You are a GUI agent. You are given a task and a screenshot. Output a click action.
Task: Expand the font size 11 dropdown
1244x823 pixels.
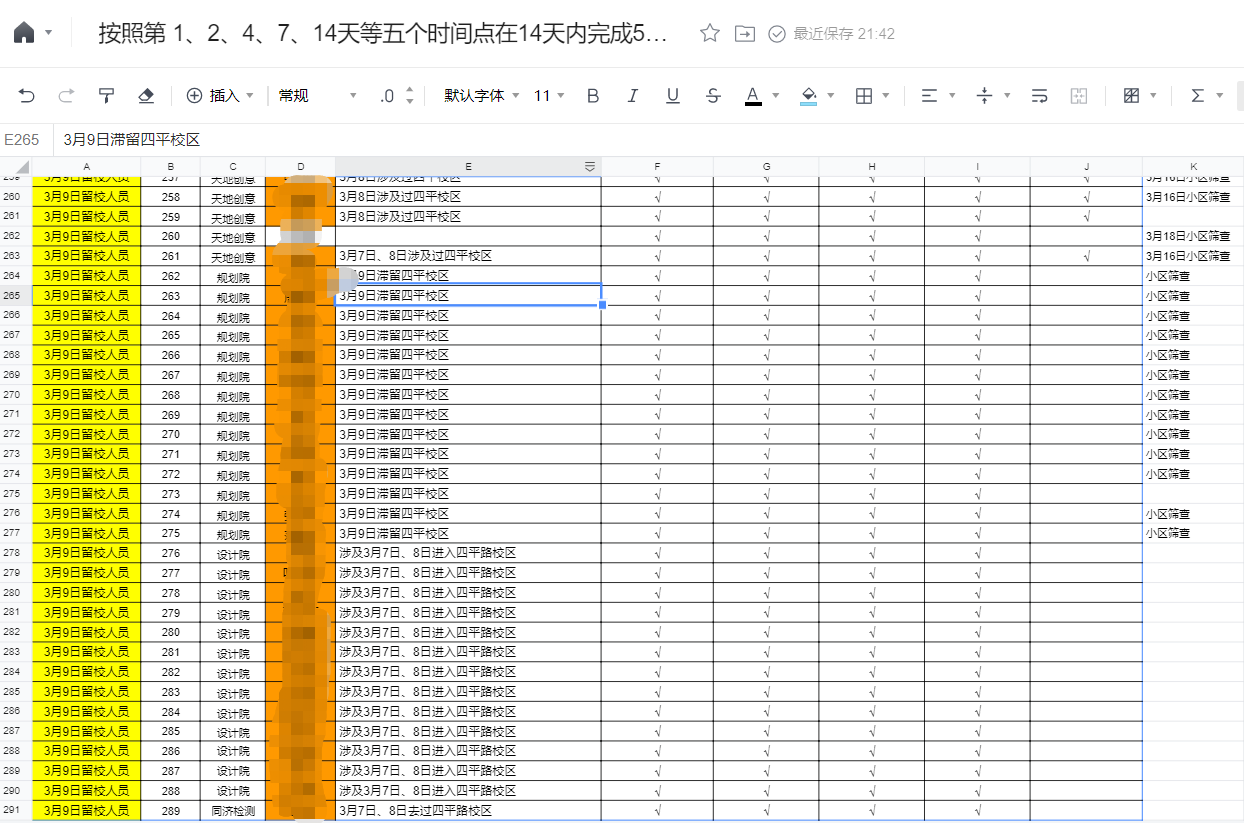tap(549, 96)
